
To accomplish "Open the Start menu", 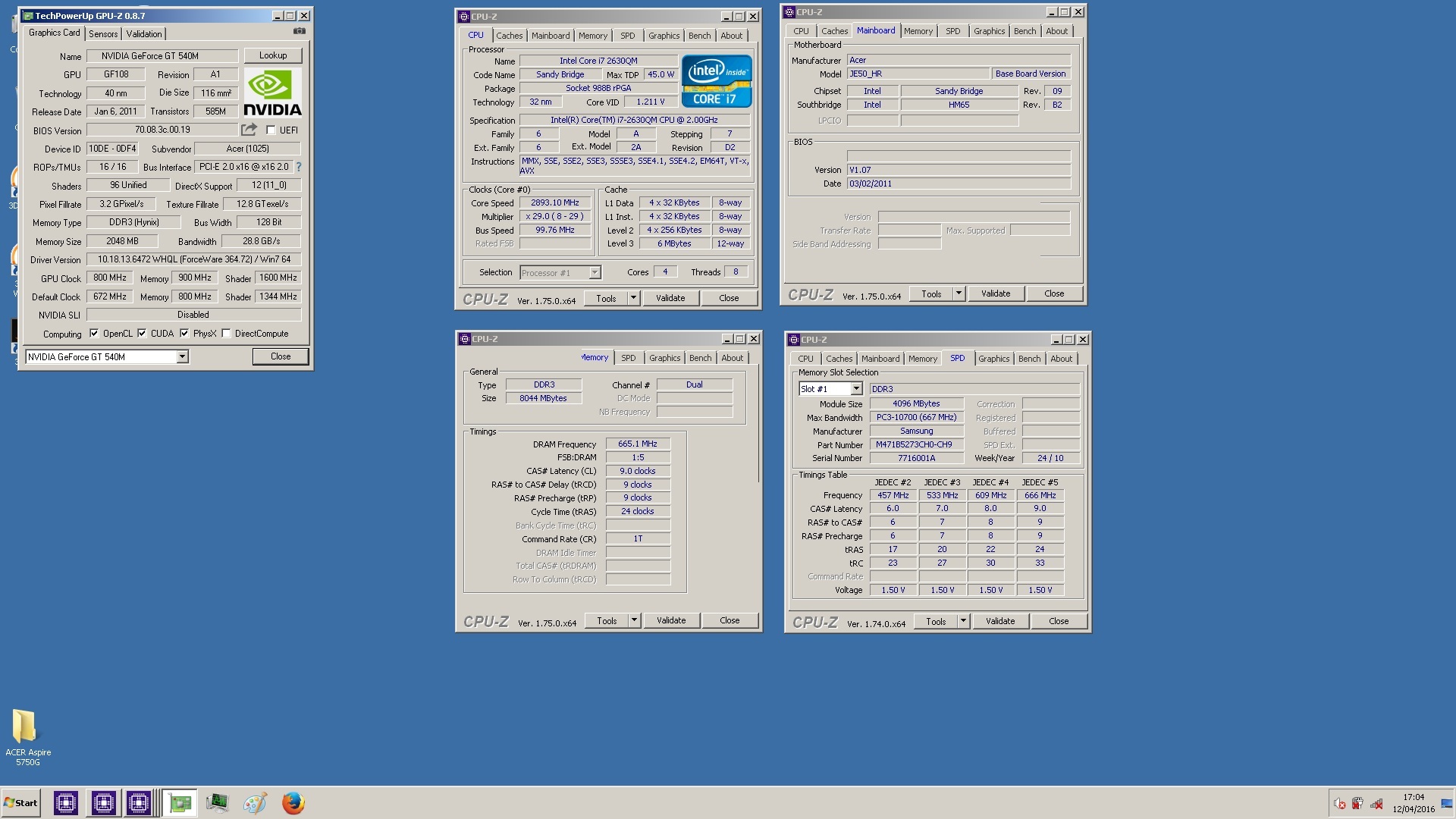I will pos(20,803).
